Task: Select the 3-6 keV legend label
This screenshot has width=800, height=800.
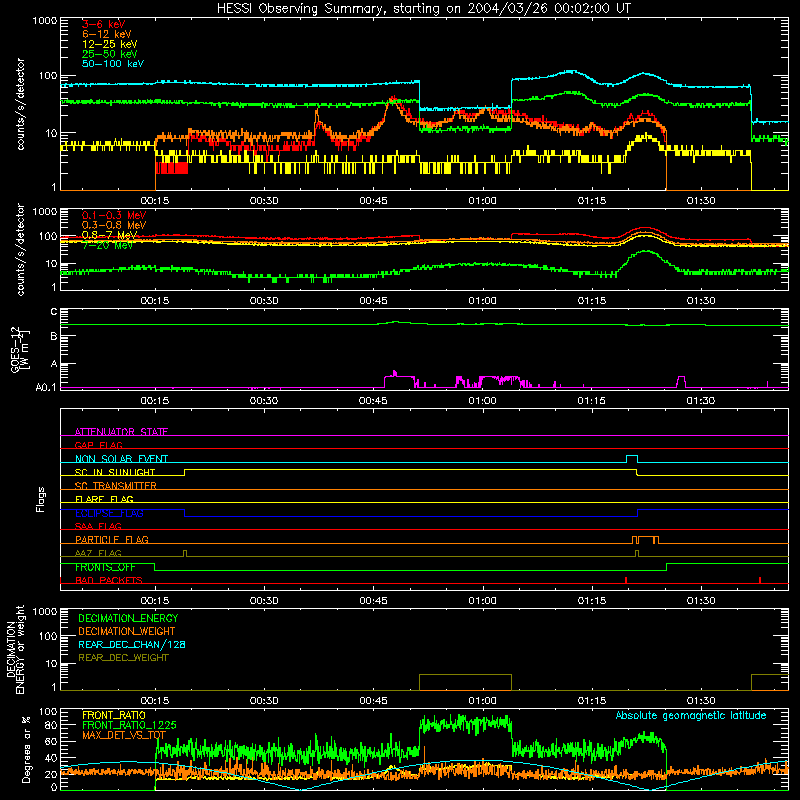Action: (104, 24)
